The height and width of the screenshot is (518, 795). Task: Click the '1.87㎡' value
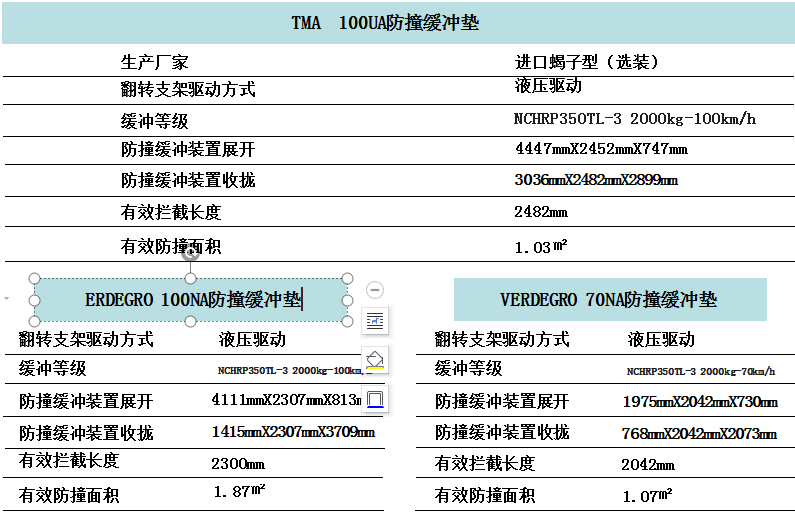tap(239, 491)
